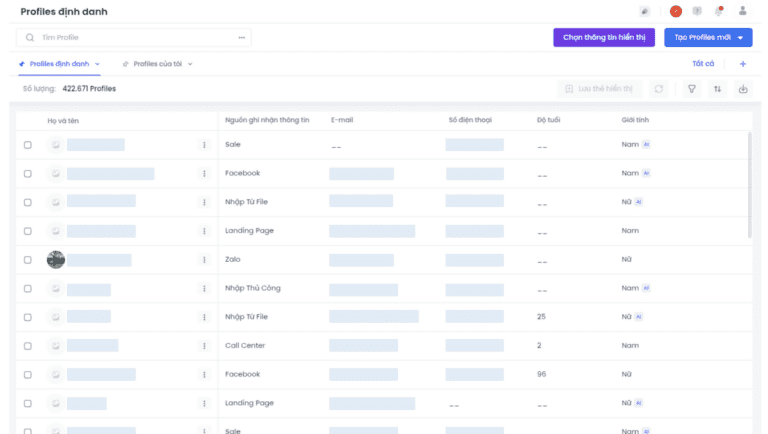Click the refresh list icon
768x434 pixels.
point(659,89)
